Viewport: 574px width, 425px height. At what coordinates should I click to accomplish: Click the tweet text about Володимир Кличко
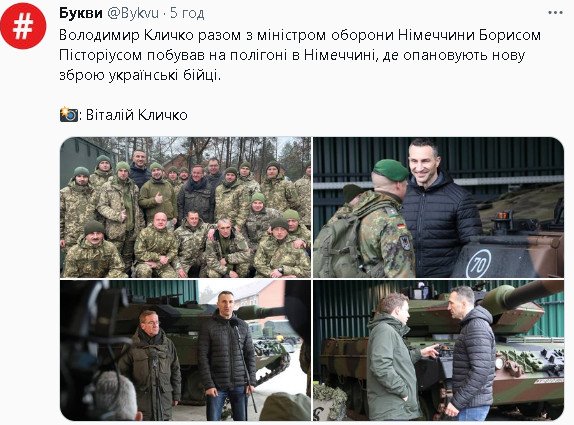coord(300,55)
